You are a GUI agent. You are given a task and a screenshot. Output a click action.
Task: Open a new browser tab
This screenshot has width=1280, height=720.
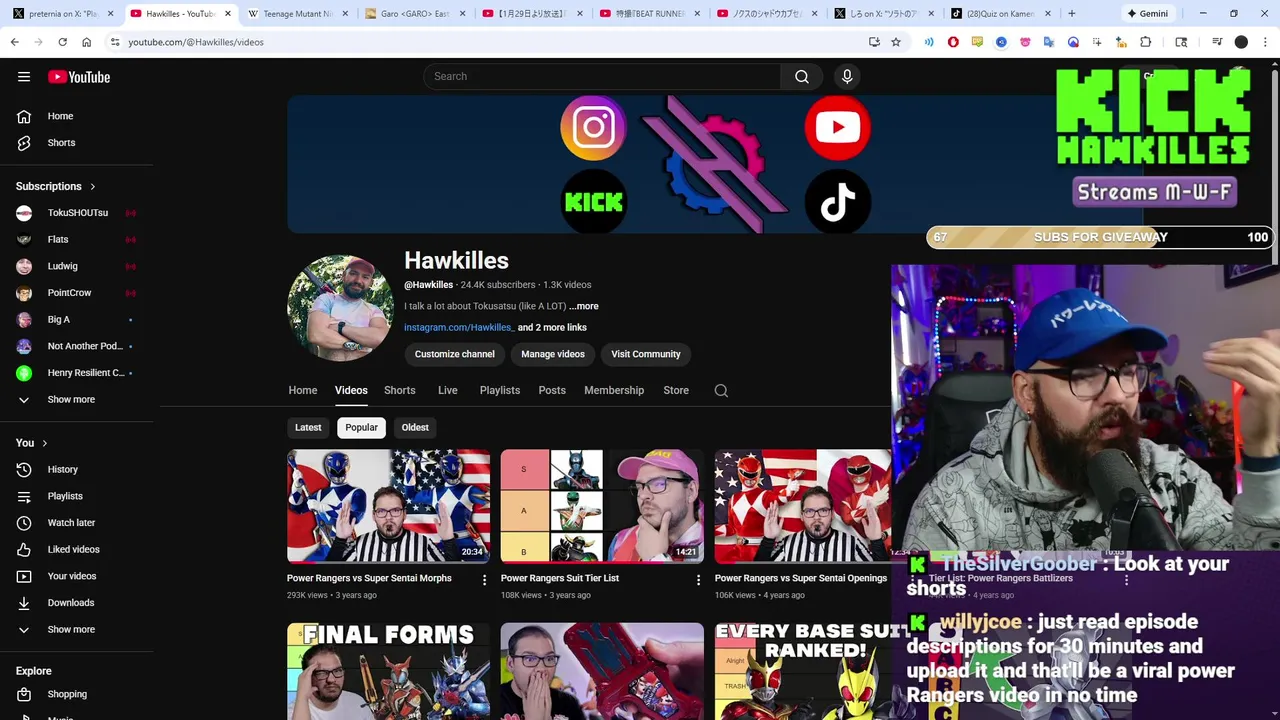1071,14
